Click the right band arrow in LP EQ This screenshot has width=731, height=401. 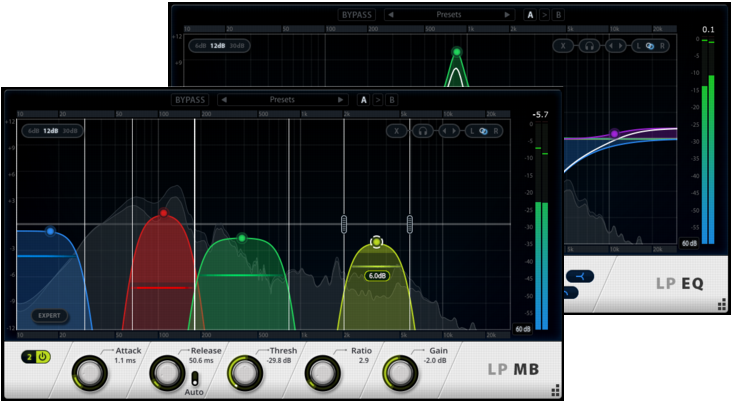pyautogui.click(x=621, y=46)
